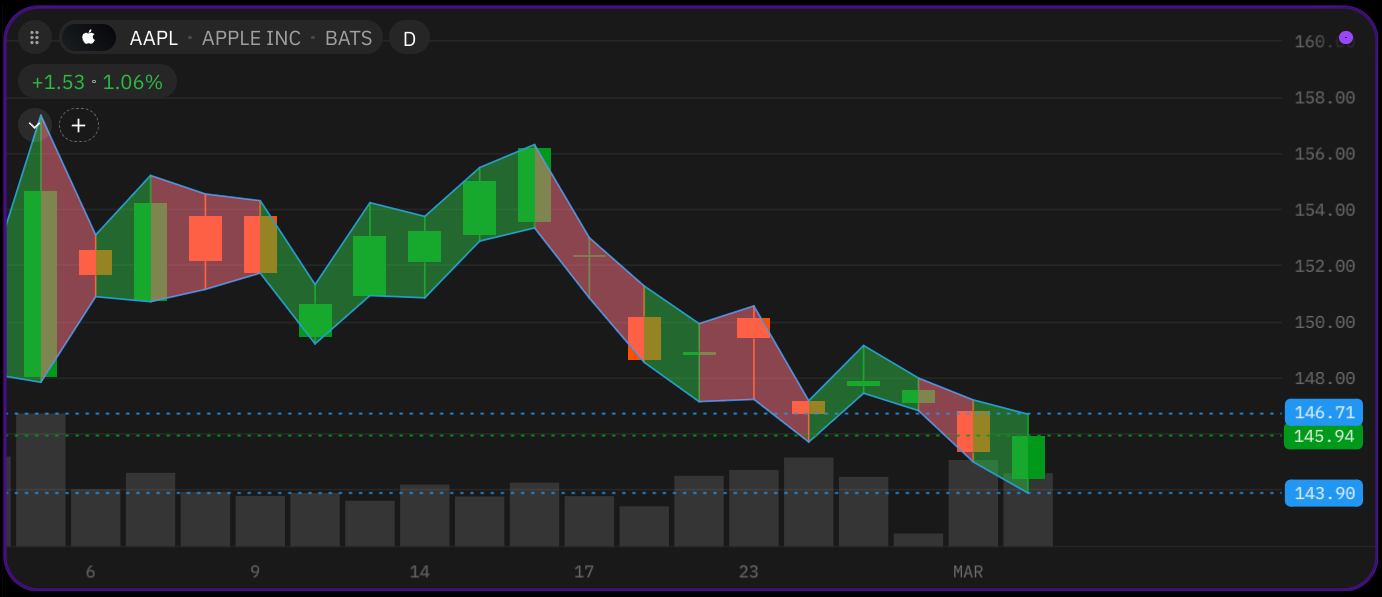This screenshot has width=1382, height=597.
Task: Click the 143.90 blue price label
Action: click(1323, 493)
